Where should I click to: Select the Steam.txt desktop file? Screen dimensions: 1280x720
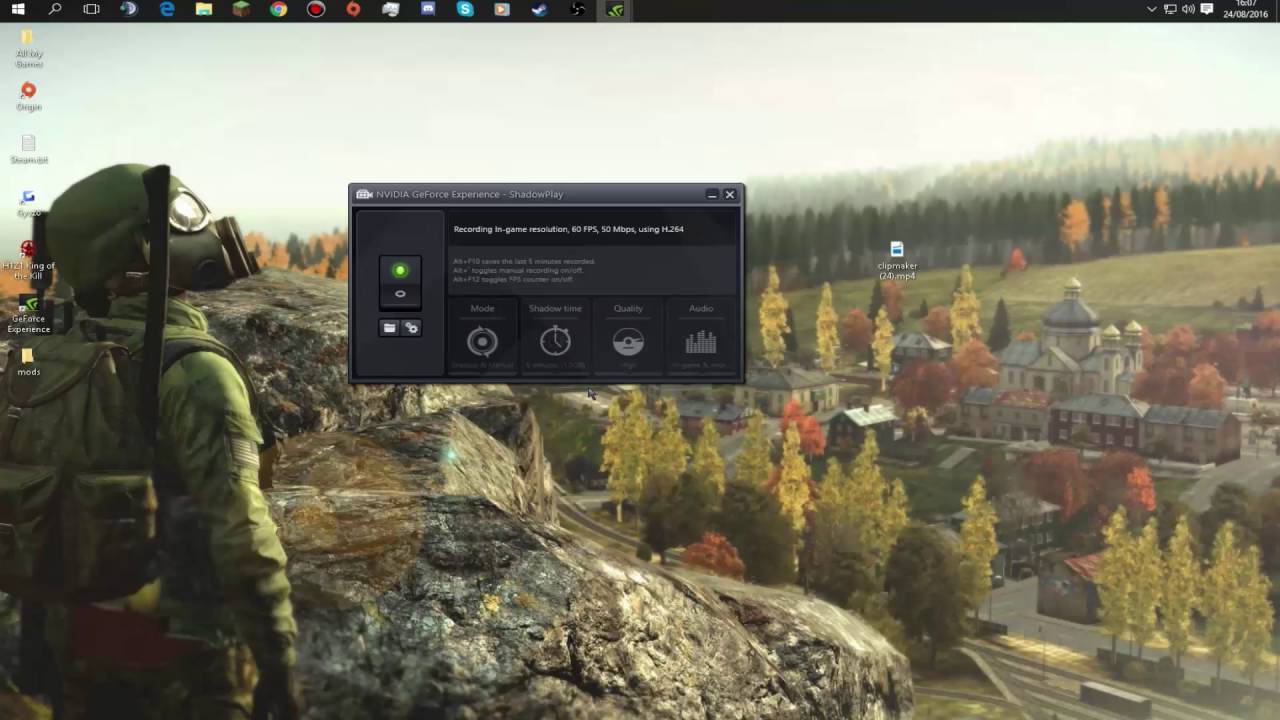click(x=28, y=150)
